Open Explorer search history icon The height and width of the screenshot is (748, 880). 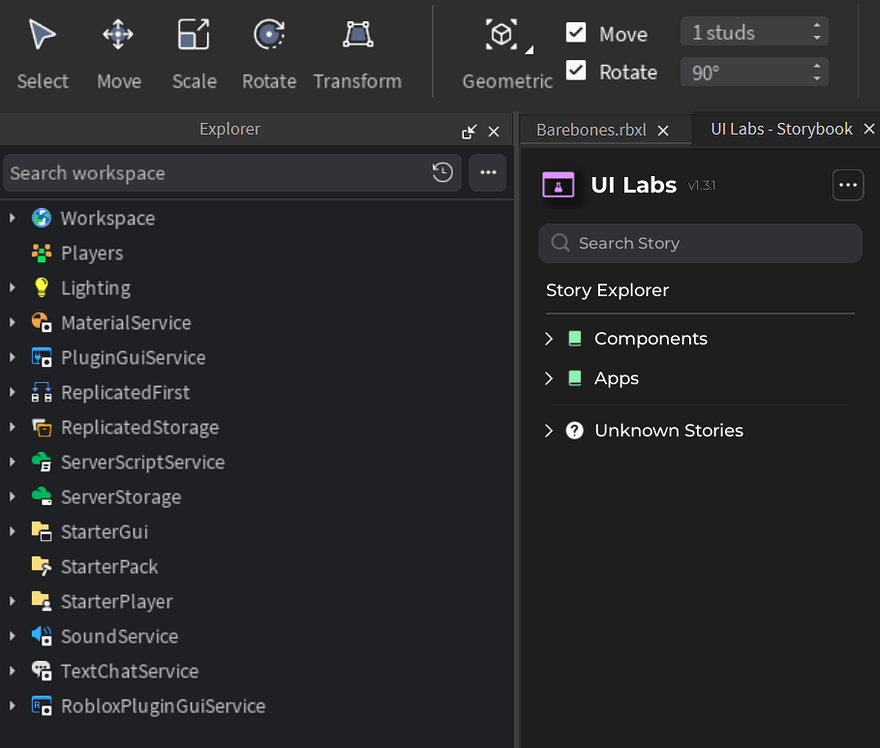point(442,172)
